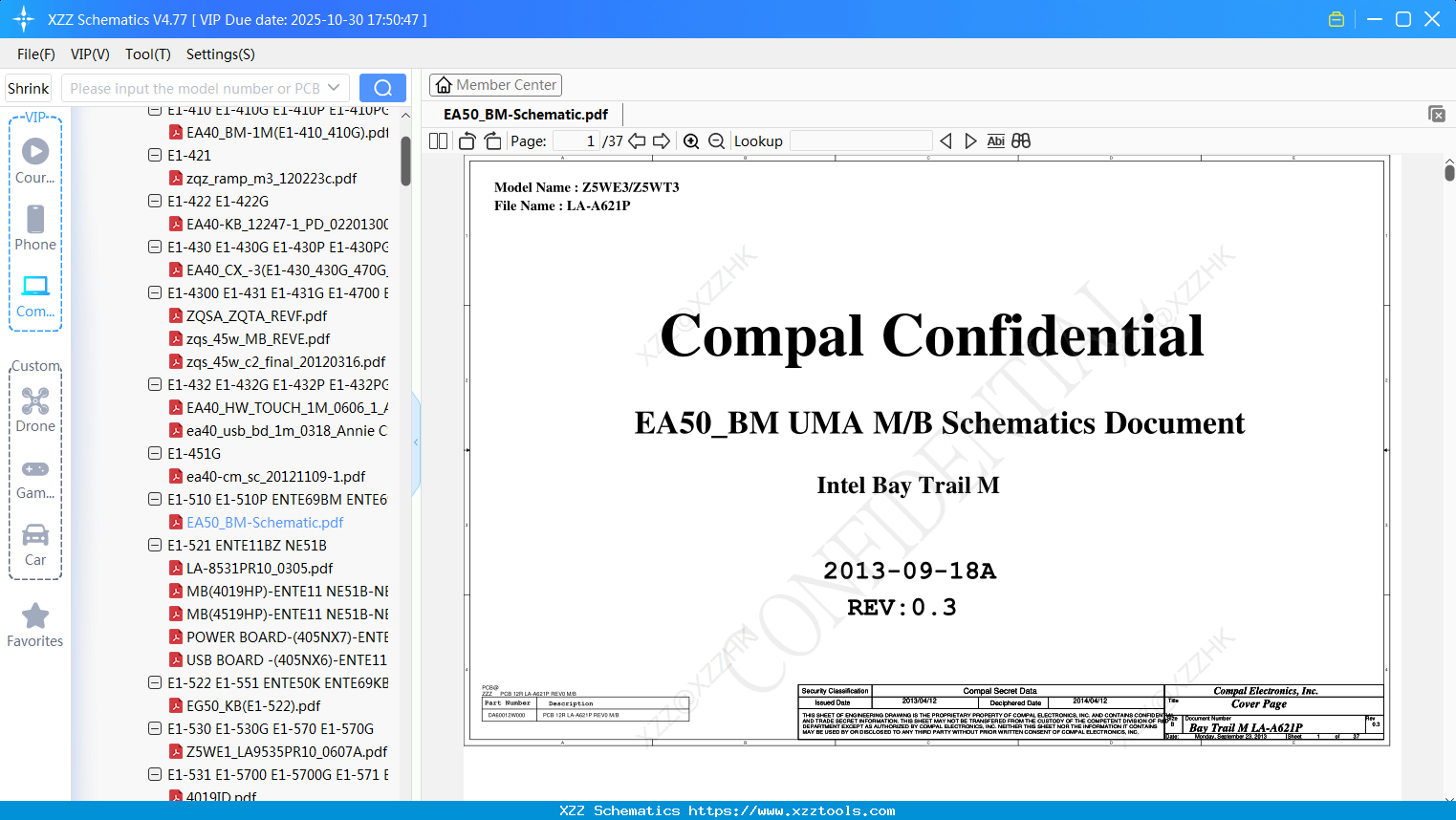Viewport: 1456px width, 820px height.
Task: Go to the previous page arrow
Action: point(637,141)
